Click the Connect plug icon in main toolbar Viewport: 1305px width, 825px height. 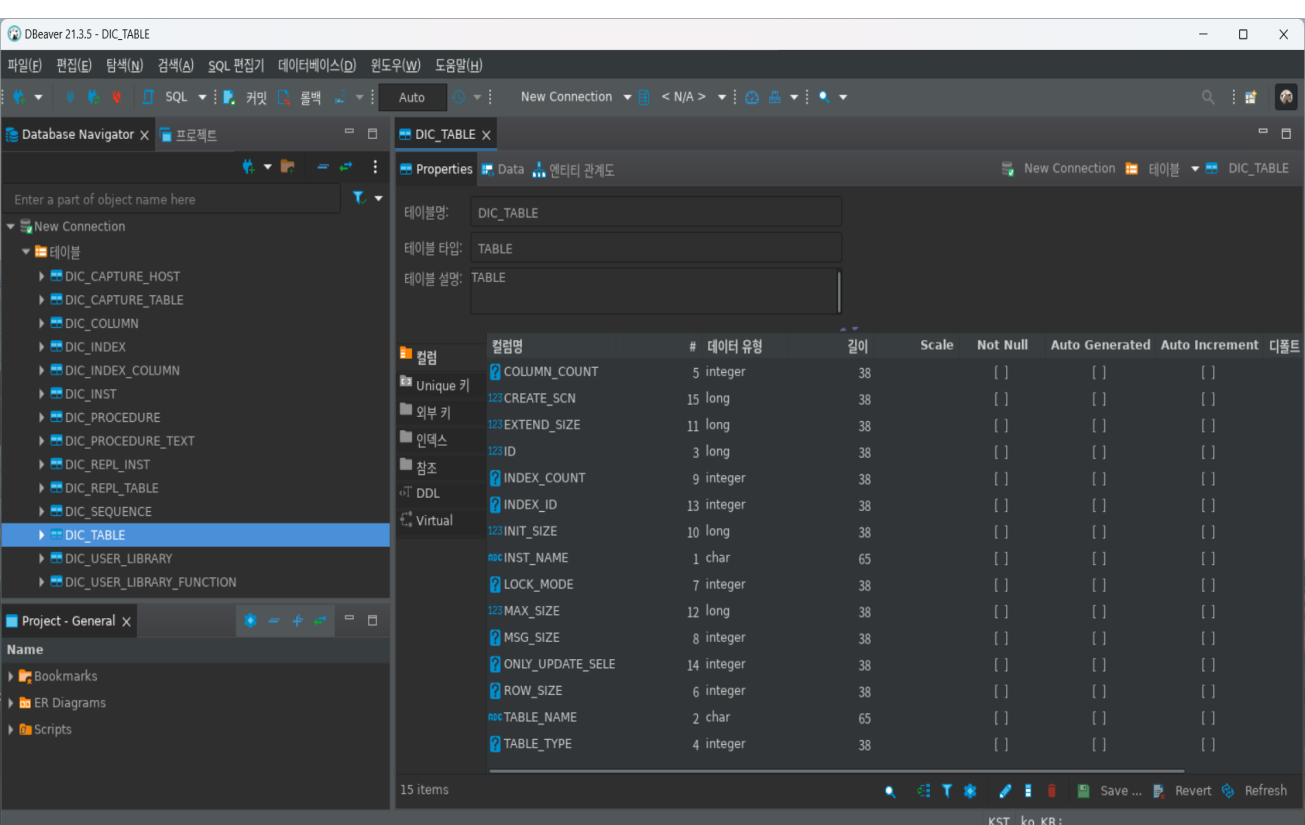click(x=70, y=97)
